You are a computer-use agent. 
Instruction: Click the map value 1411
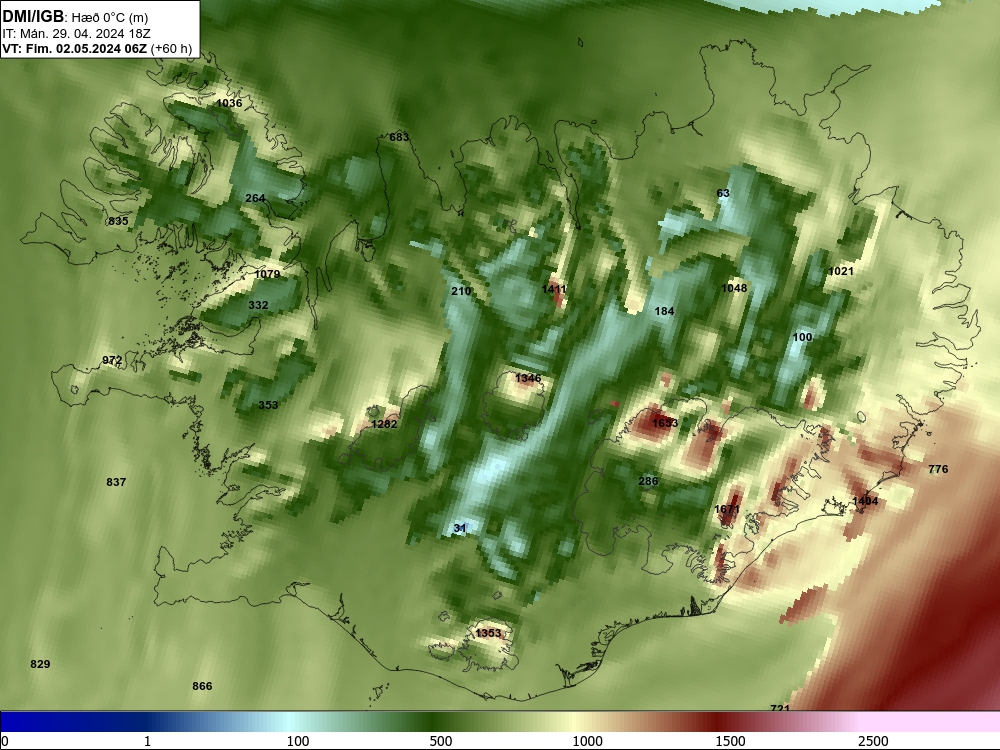click(x=554, y=290)
